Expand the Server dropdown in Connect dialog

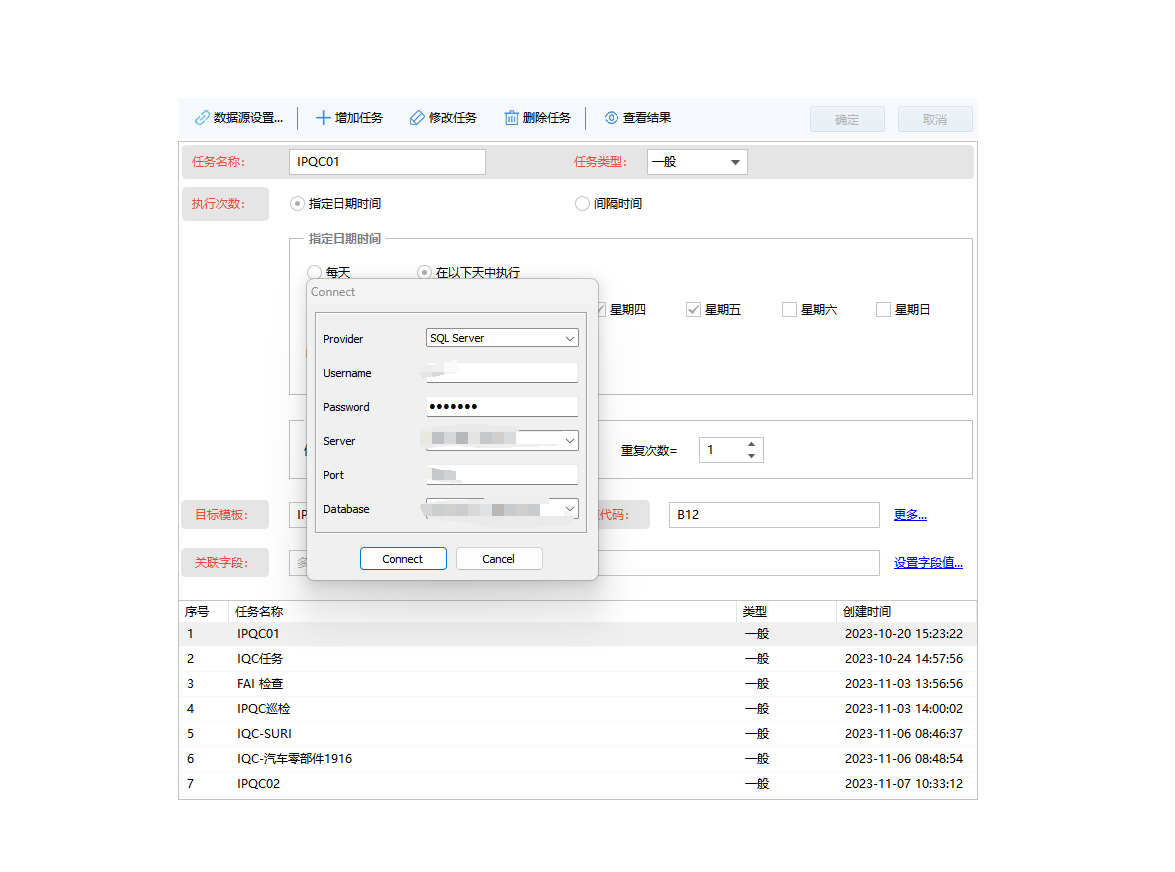click(x=572, y=440)
